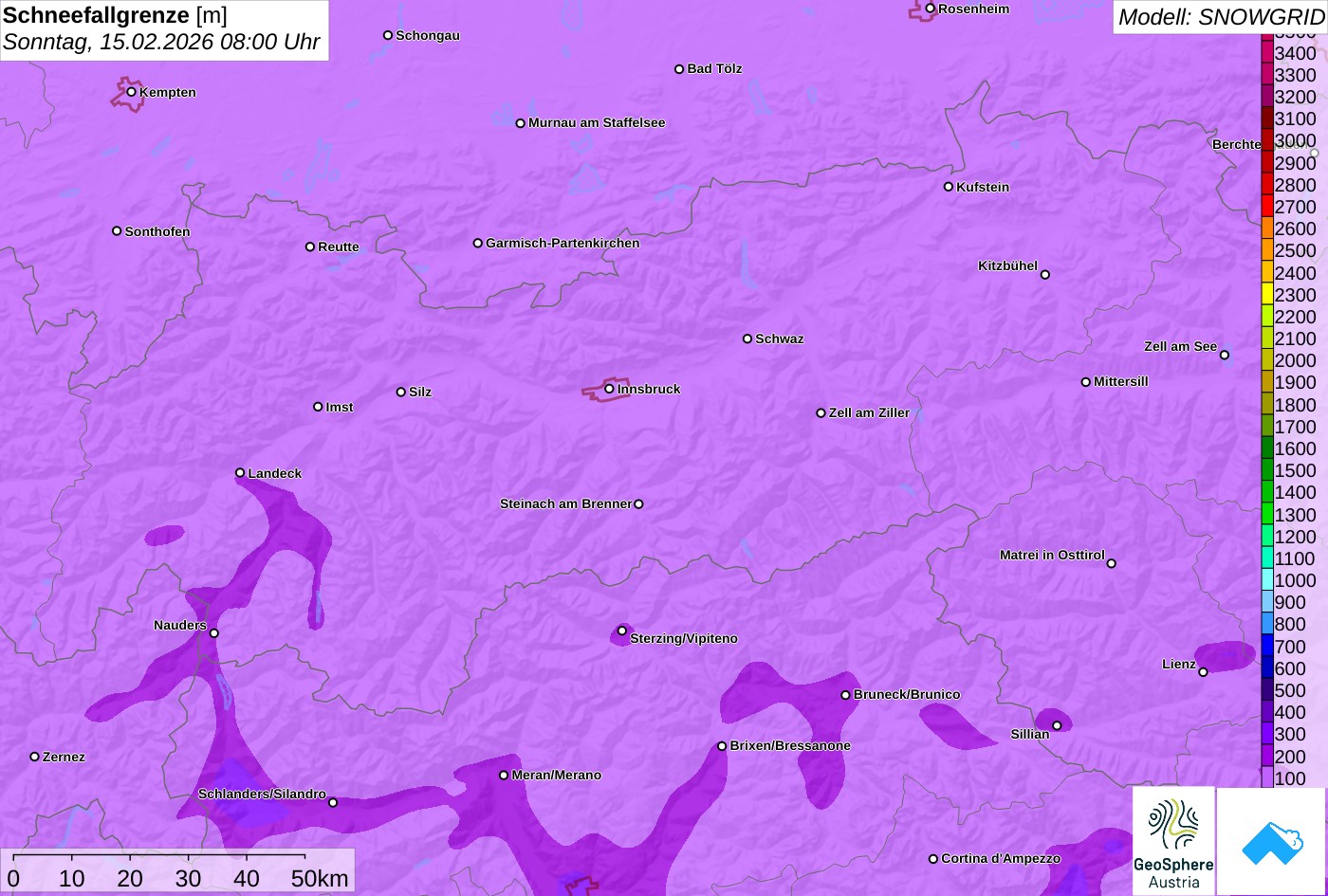
Task: Select the Innsbruck city marker dot
Action: tap(609, 388)
